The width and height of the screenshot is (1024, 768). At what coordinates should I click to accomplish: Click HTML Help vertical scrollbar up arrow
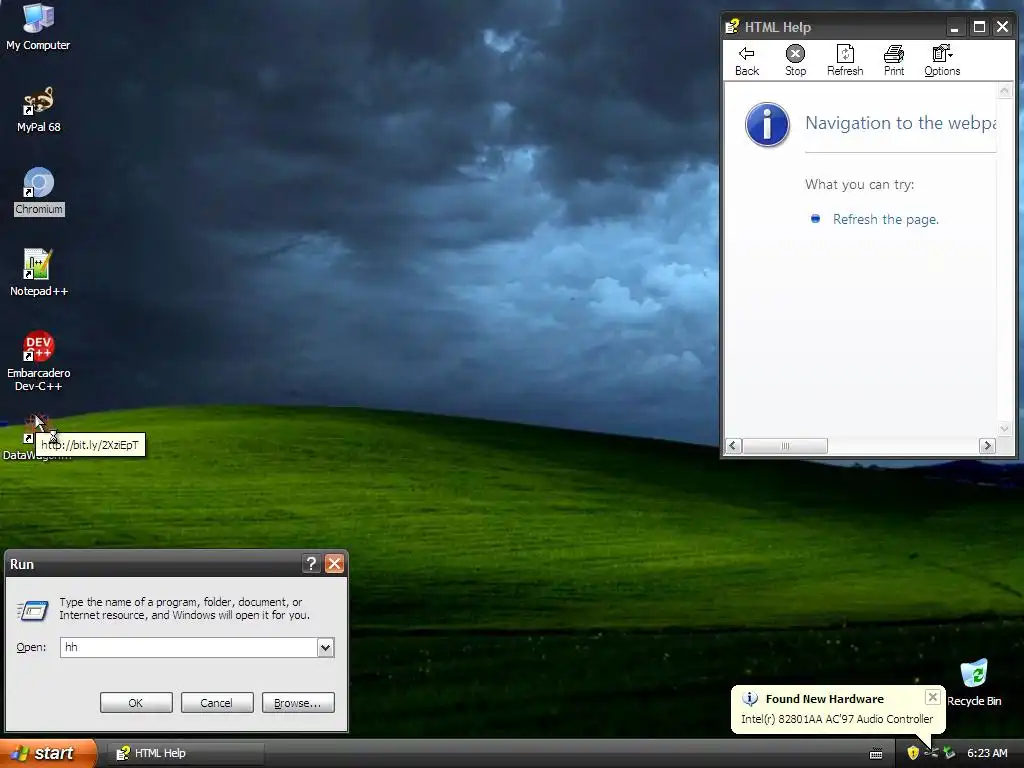pyautogui.click(x=1004, y=91)
